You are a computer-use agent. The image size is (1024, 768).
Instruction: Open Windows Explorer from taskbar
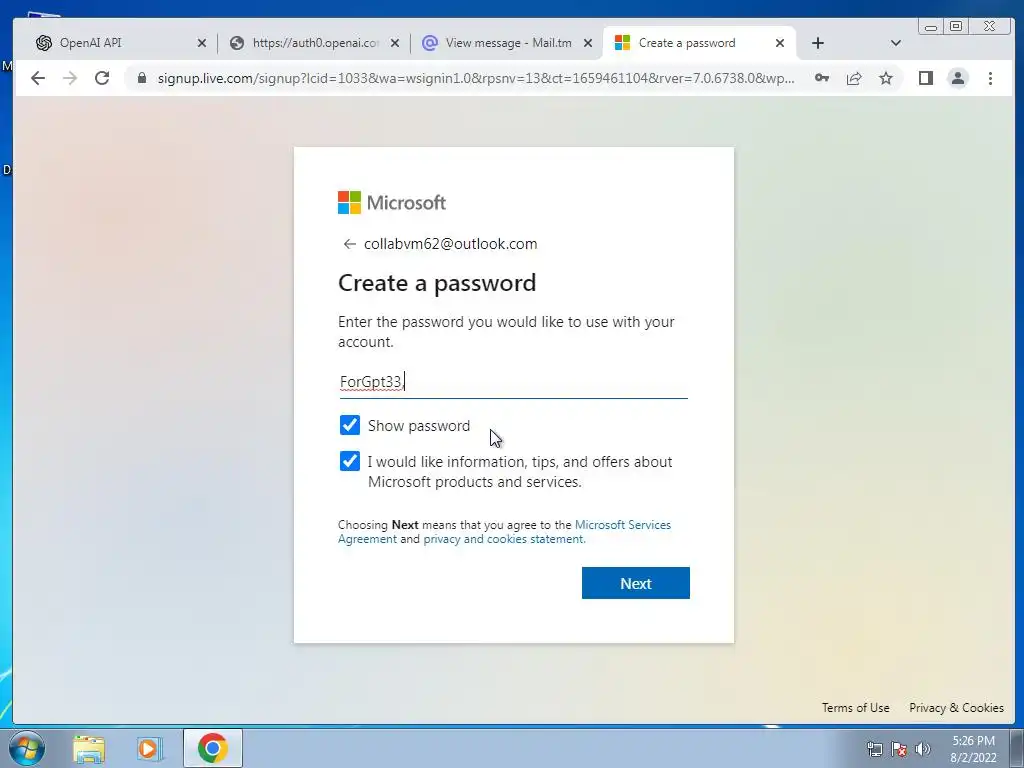click(x=89, y=748)
